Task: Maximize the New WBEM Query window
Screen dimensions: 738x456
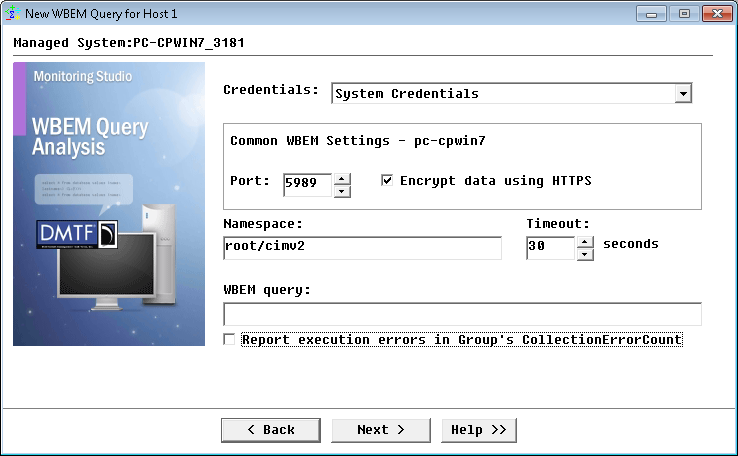Action: click(684, 14)
